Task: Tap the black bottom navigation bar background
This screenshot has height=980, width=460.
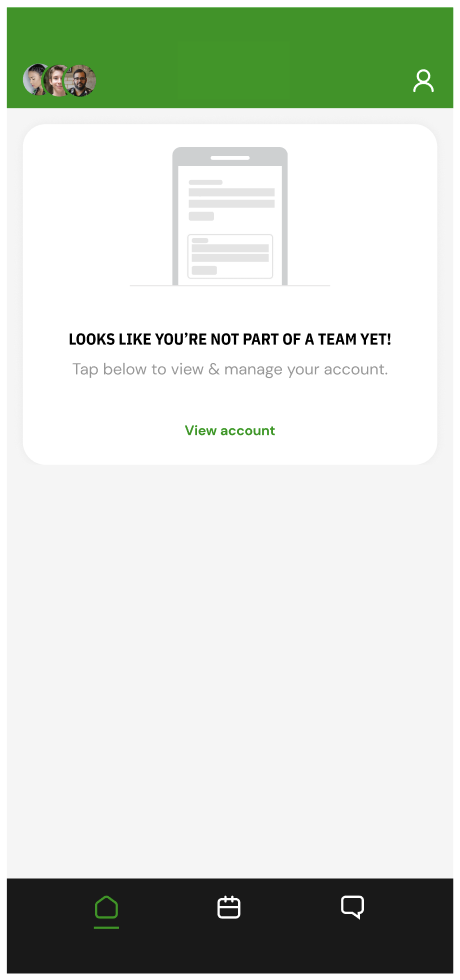Action: (x=230, y=926)
